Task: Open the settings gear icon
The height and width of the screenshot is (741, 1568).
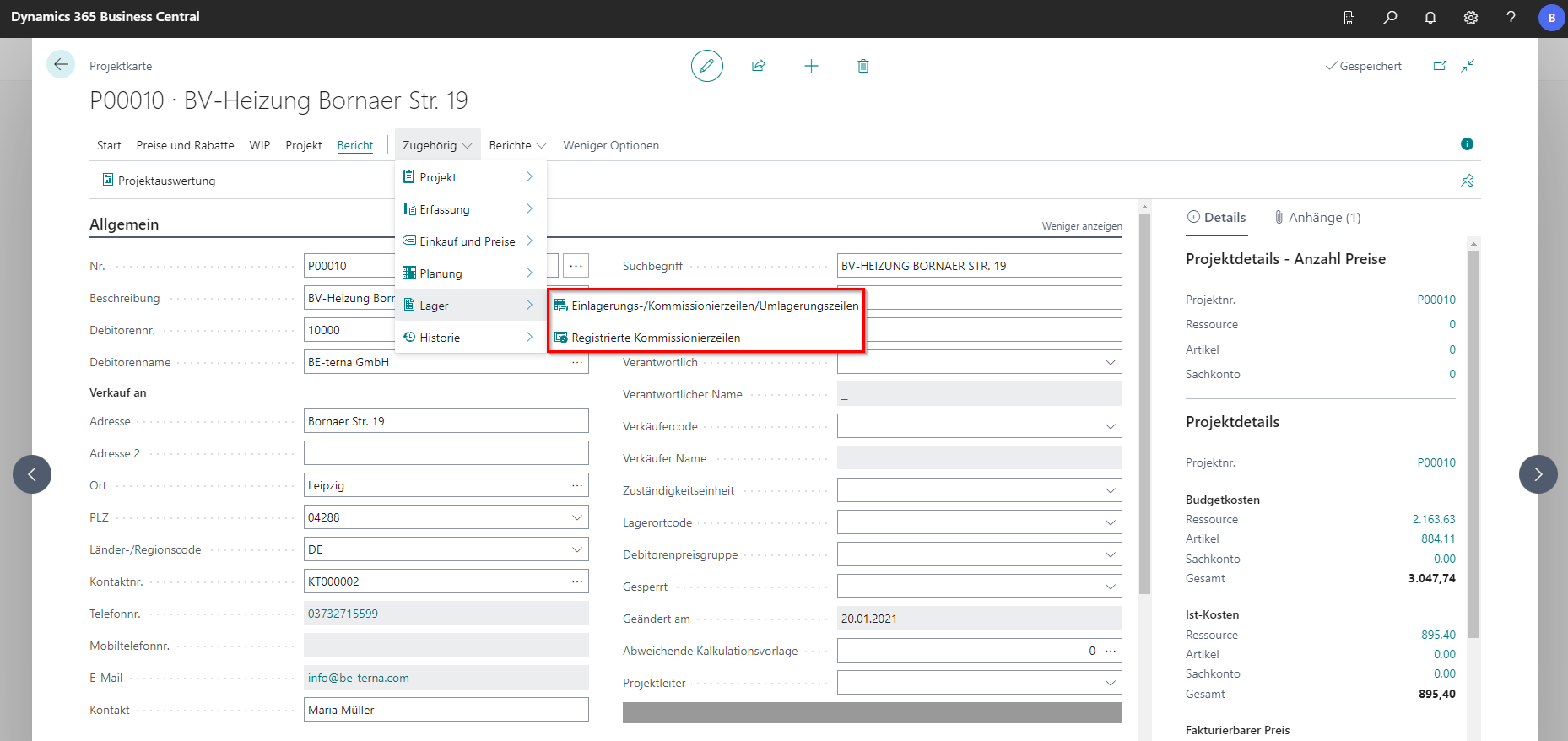Action: (1470, 18)
